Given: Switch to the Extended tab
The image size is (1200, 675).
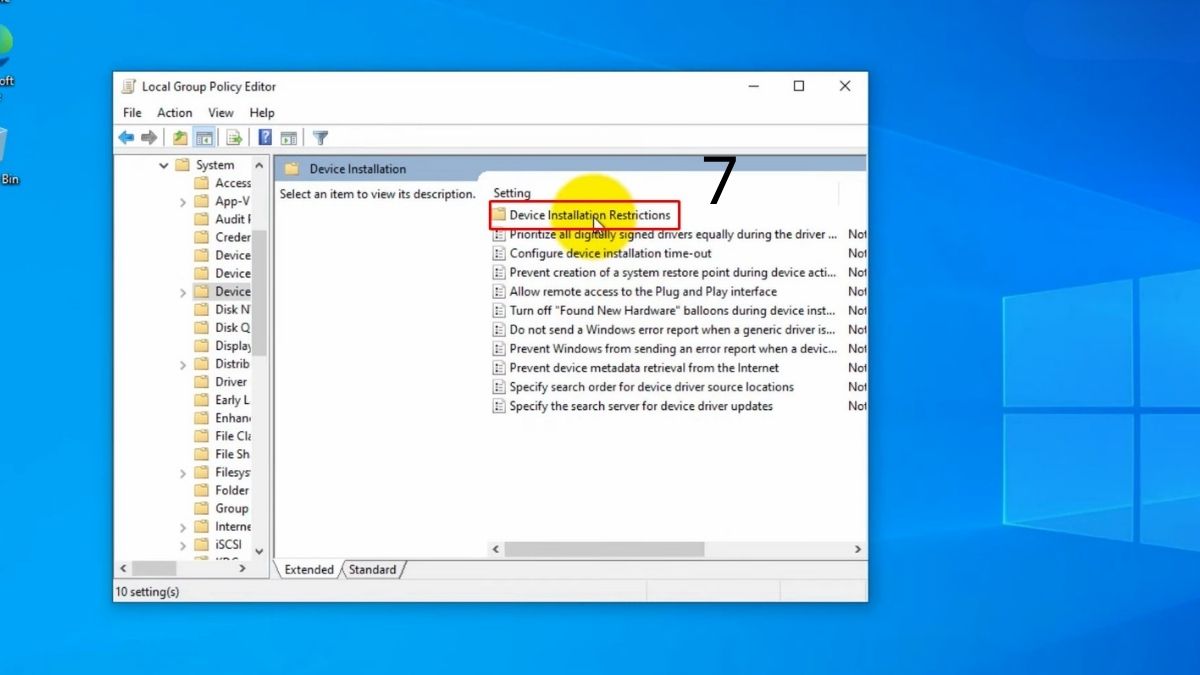Looking at the screenshot, I should [x=309, y=570].
